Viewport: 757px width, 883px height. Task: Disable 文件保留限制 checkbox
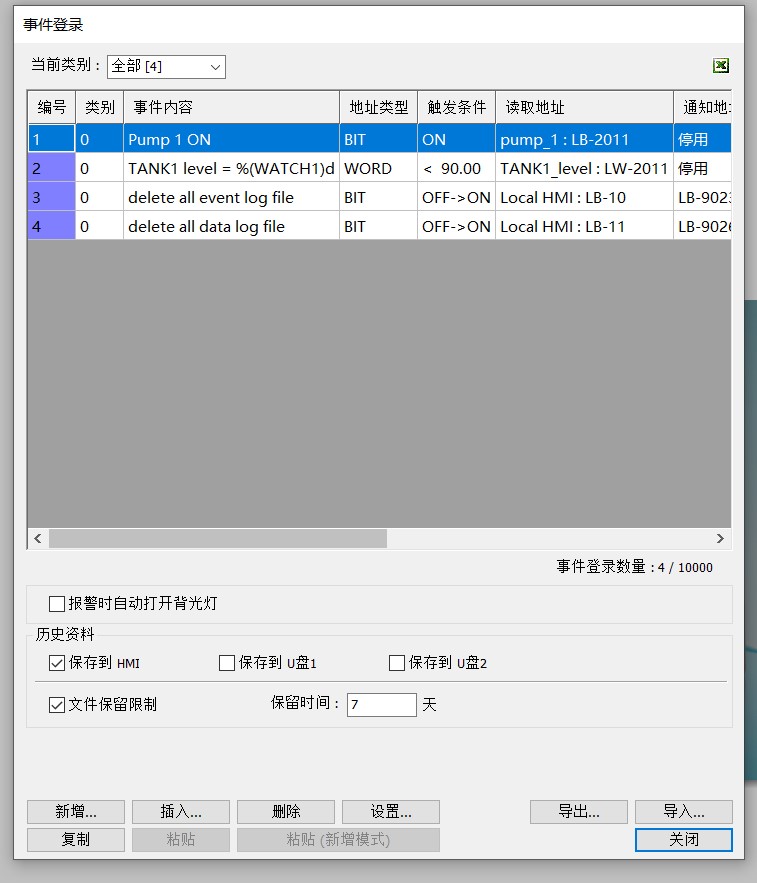tap(57, 705)
